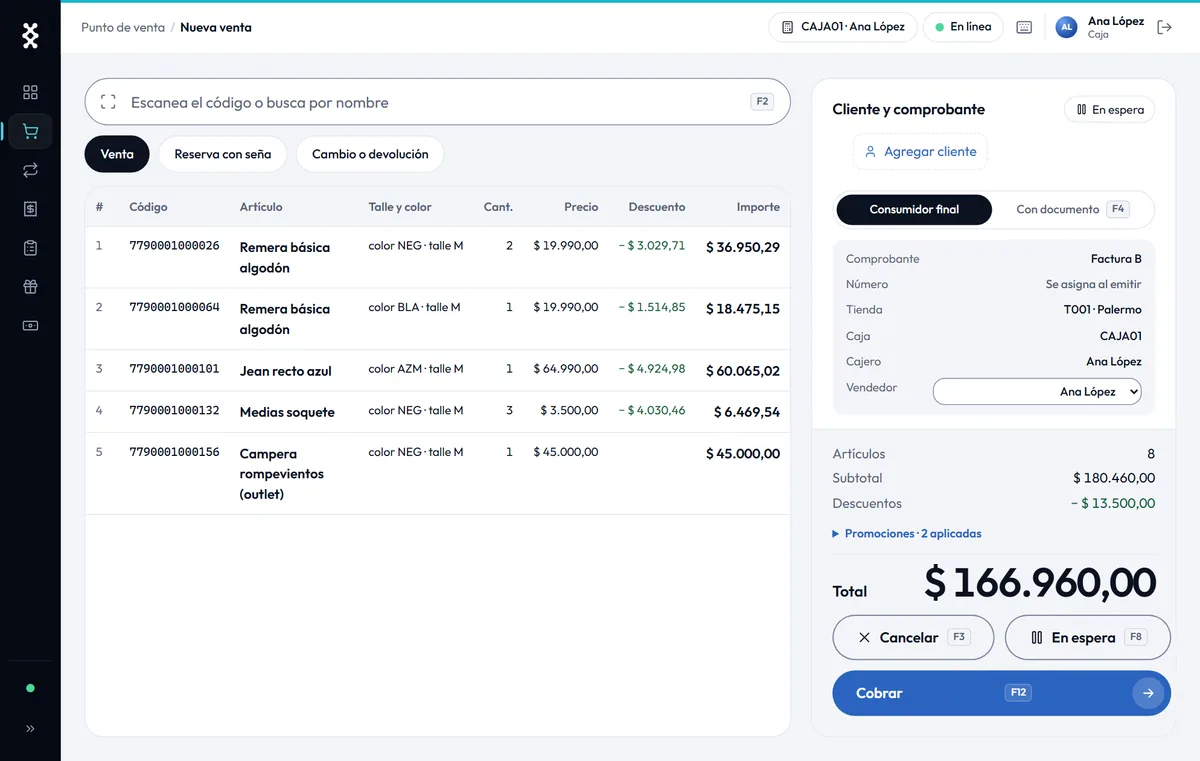The width and height of the screenshot is (1200, 761).
Task: Select the Venta tab
Action: pos(117,154)
